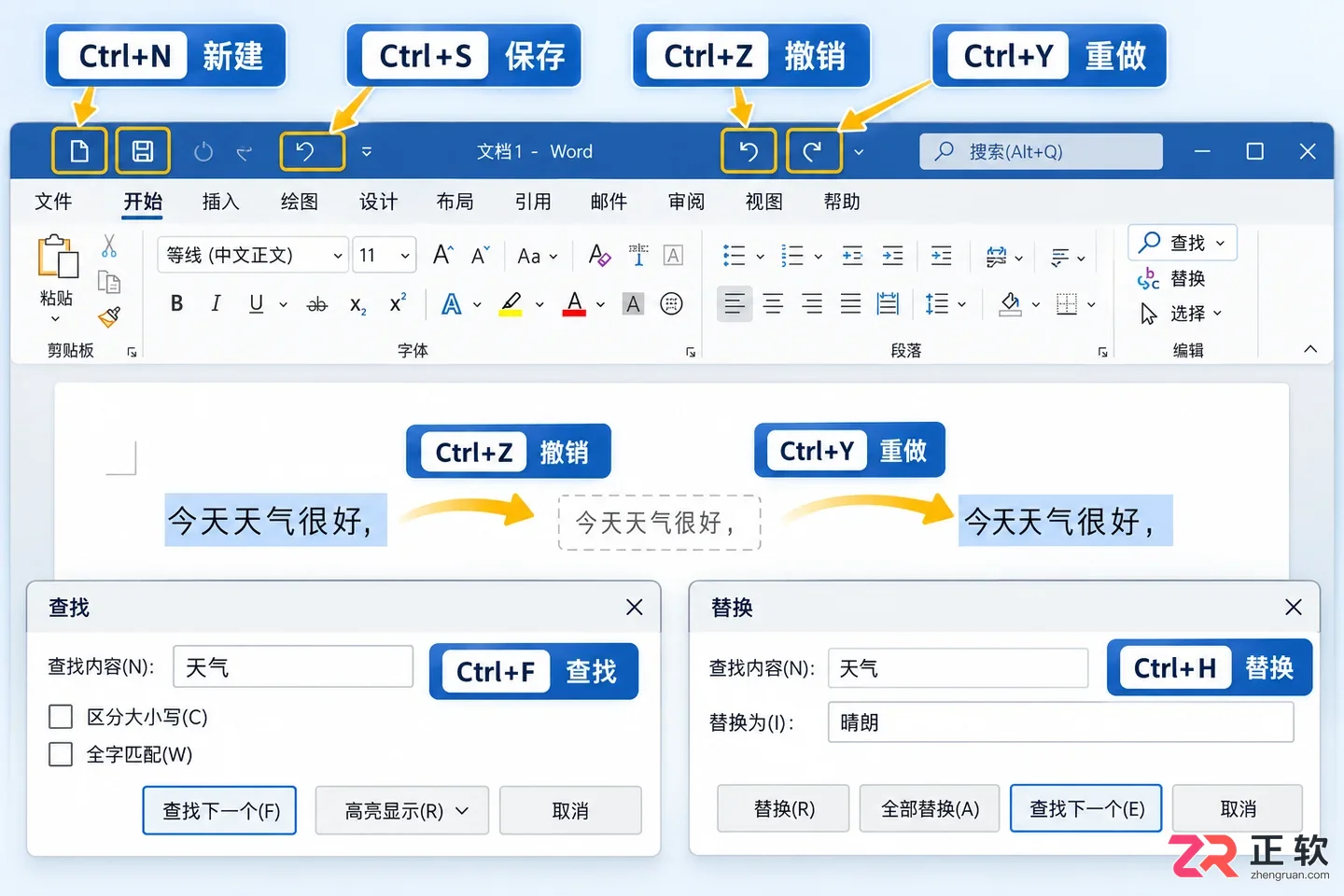
Task: Click the enclosed character 字 circle icon
Action: (671, 303)
